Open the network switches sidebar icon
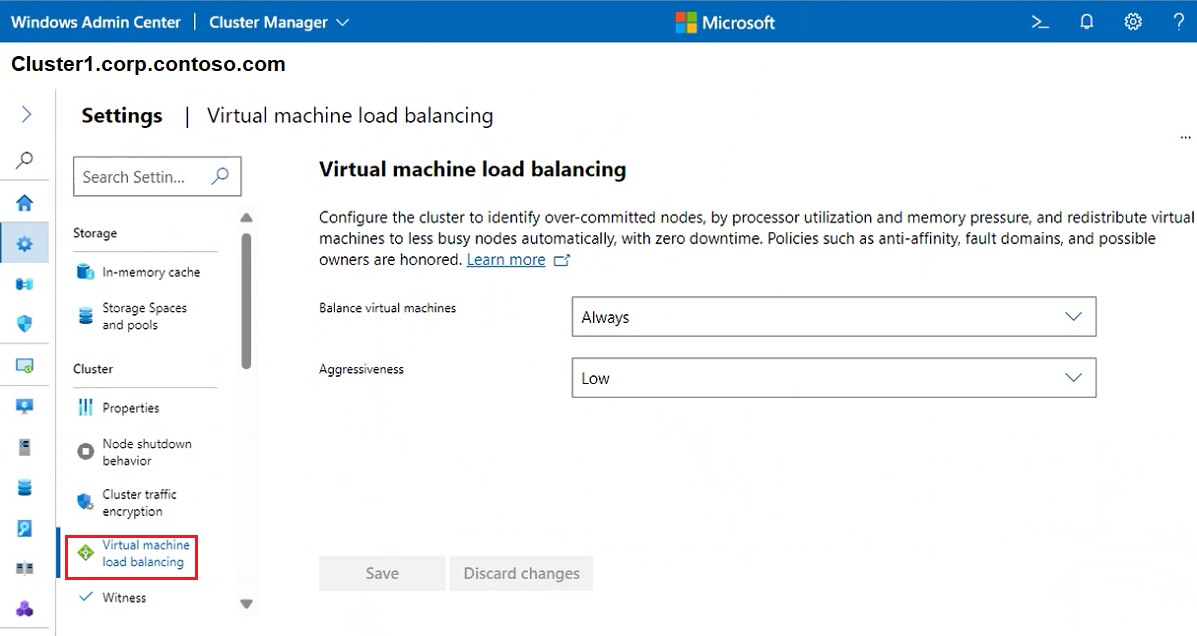Viewport: 1197px width, 636px height. (24, 568)
